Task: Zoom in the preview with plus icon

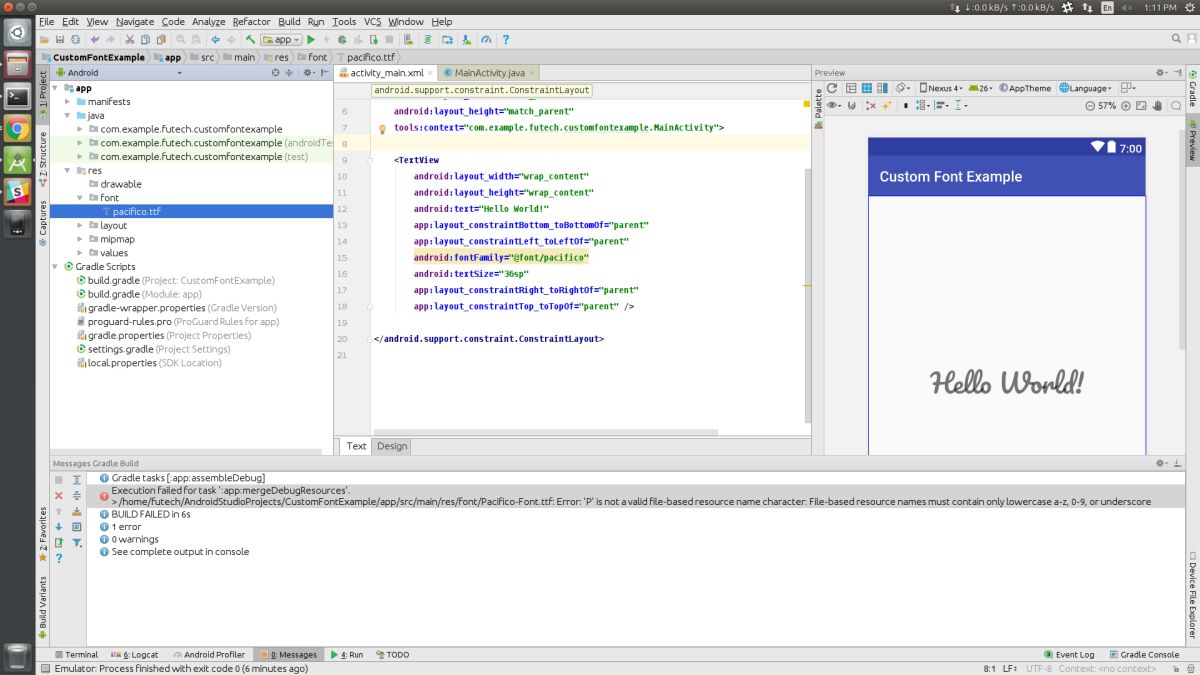Action: pyautogui.click(x=1126, y=105)
